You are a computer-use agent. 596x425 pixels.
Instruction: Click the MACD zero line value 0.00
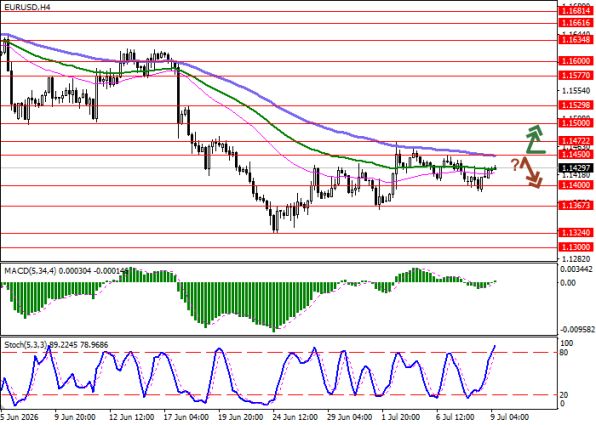pyautogui.click(x=568, y=283)
